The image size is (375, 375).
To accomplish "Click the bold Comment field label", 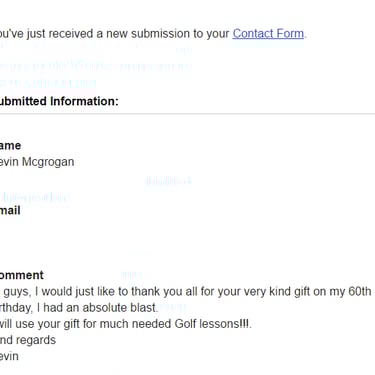I will 22,275.
